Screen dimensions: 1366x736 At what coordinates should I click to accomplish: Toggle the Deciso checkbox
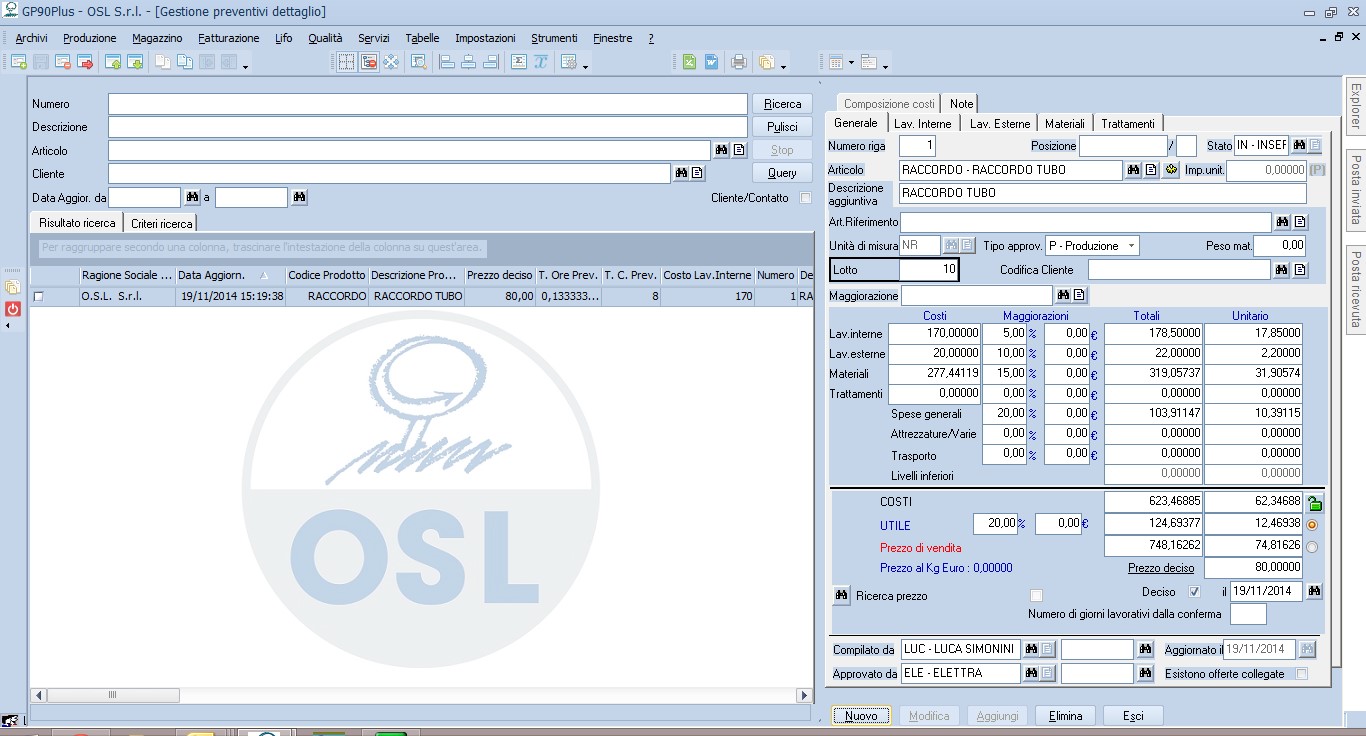[x=1194, y=592]
